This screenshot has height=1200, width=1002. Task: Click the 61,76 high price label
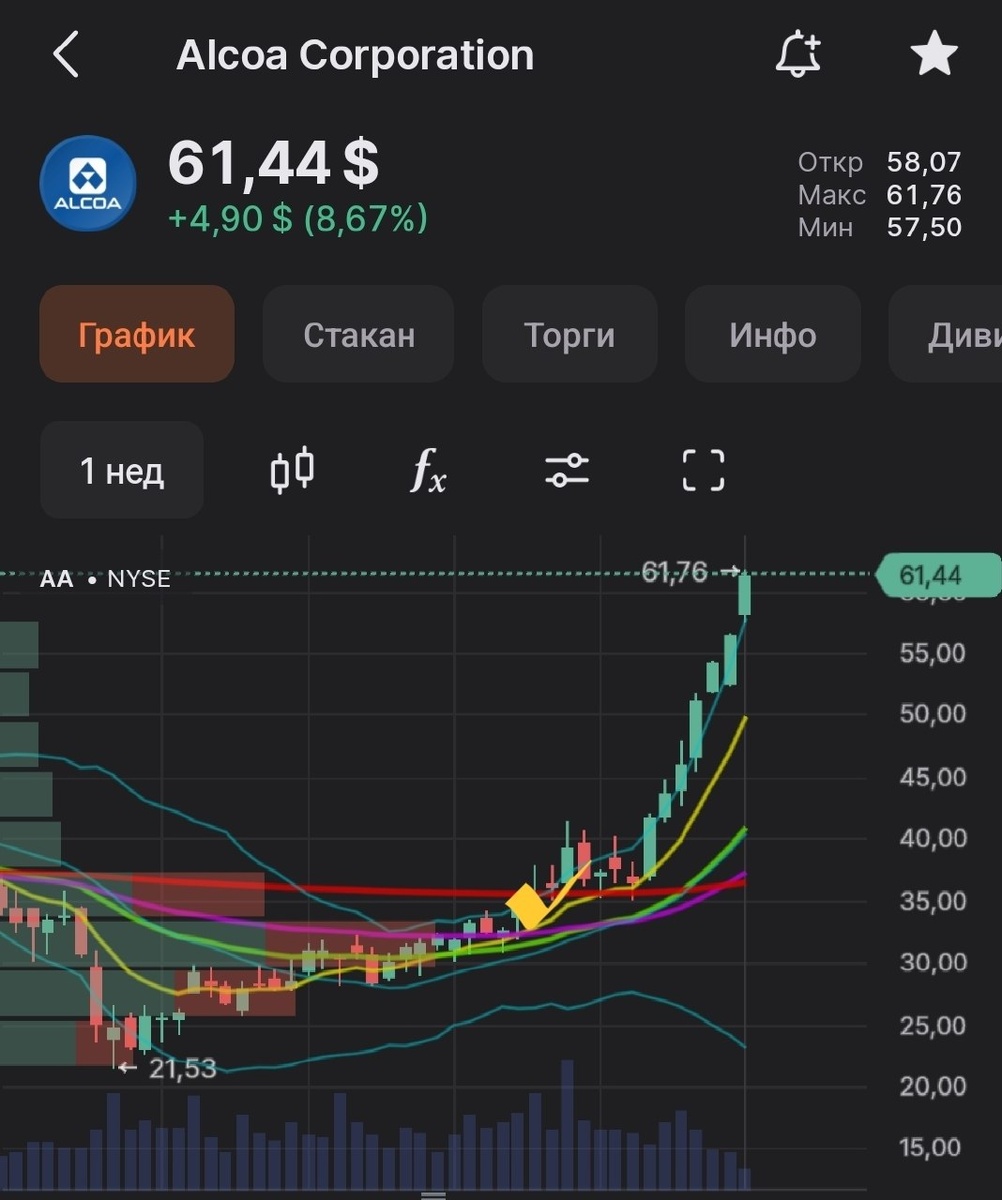click(x=675, y=572)
